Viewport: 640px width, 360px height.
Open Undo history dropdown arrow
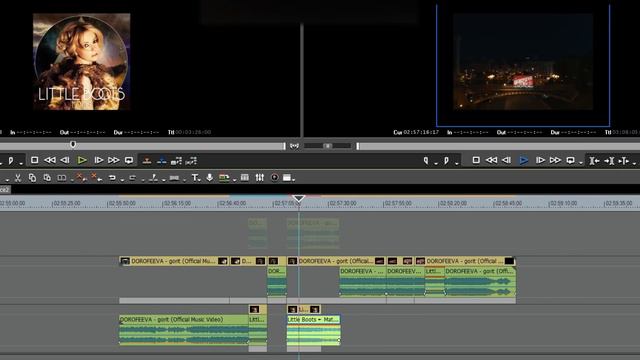point(122,180)
